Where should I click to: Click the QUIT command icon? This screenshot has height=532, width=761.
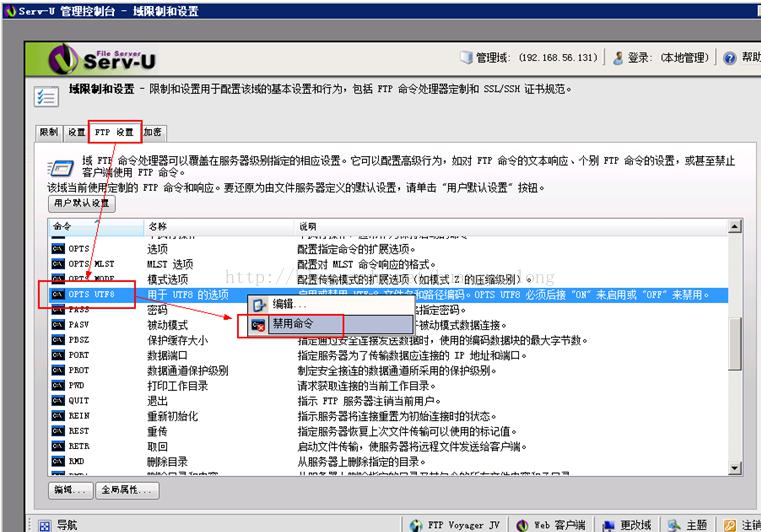pyautogui.click(x=58, y=400)
